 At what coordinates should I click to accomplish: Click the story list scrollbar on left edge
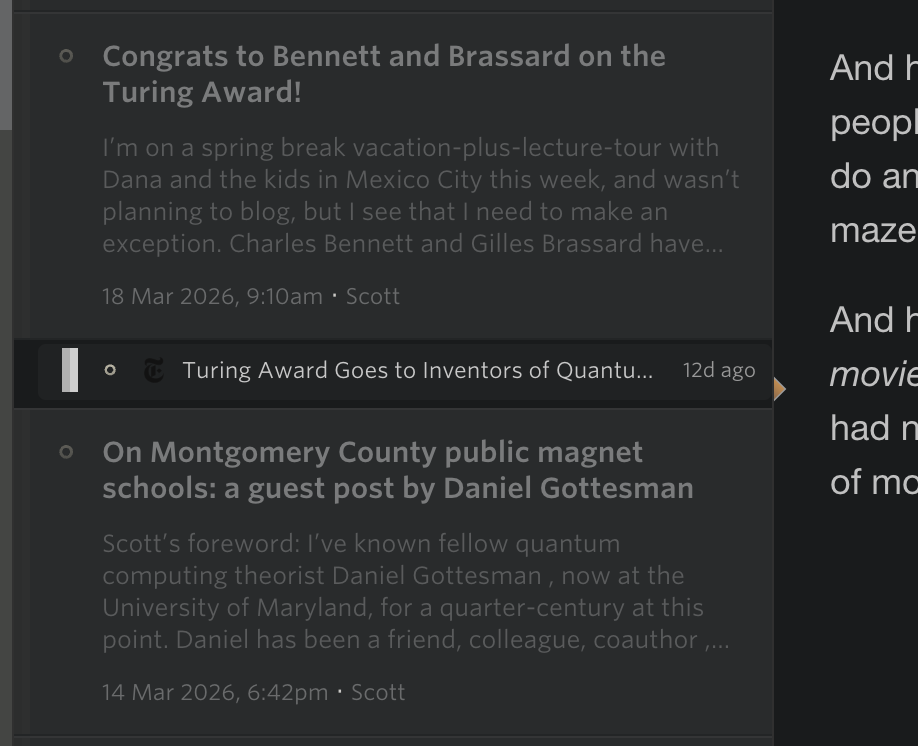coord(6,65)
